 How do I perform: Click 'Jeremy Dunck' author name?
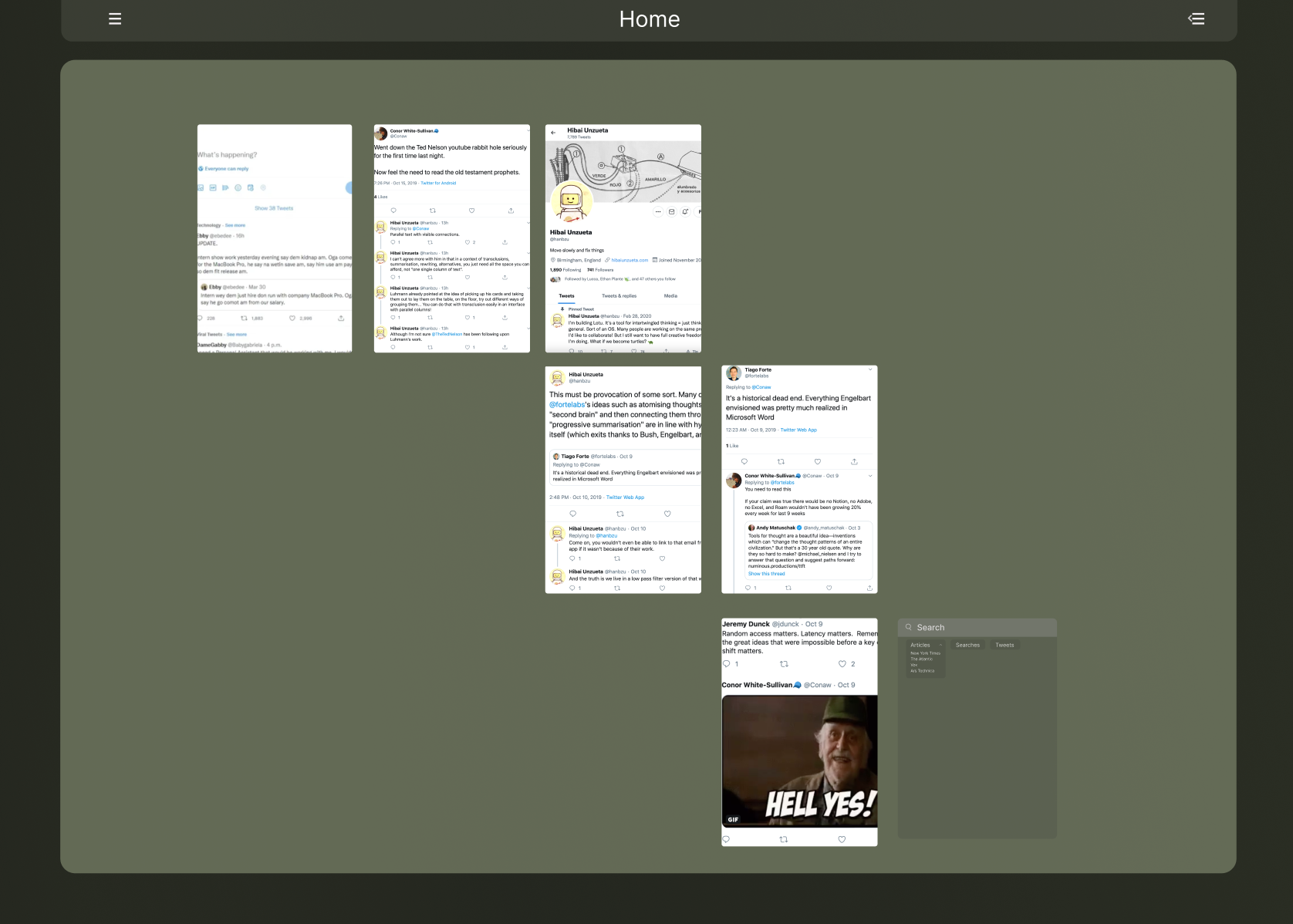(x=746, y=624)
